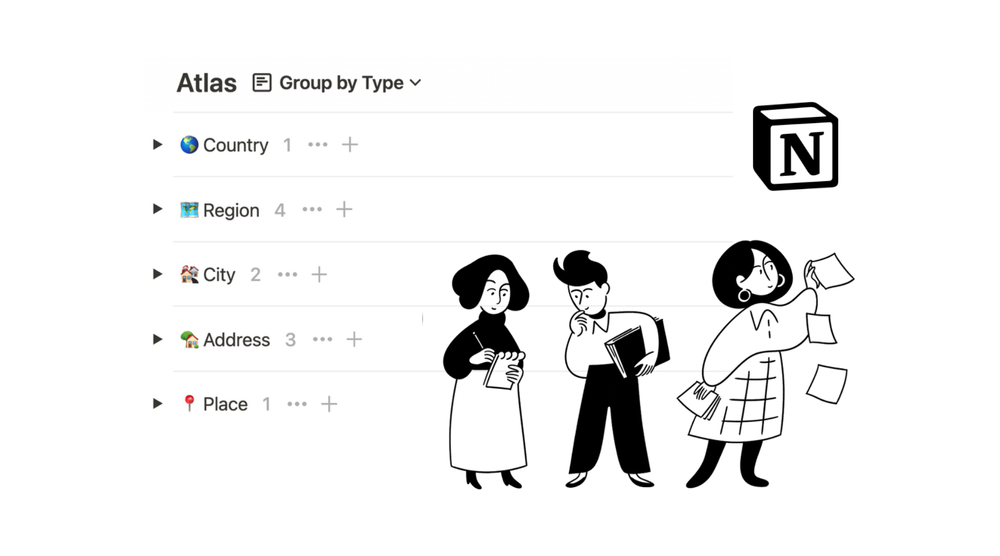The image size is (1000, 556).
Task: Add a new item to Place group
Action: point(328,404)
